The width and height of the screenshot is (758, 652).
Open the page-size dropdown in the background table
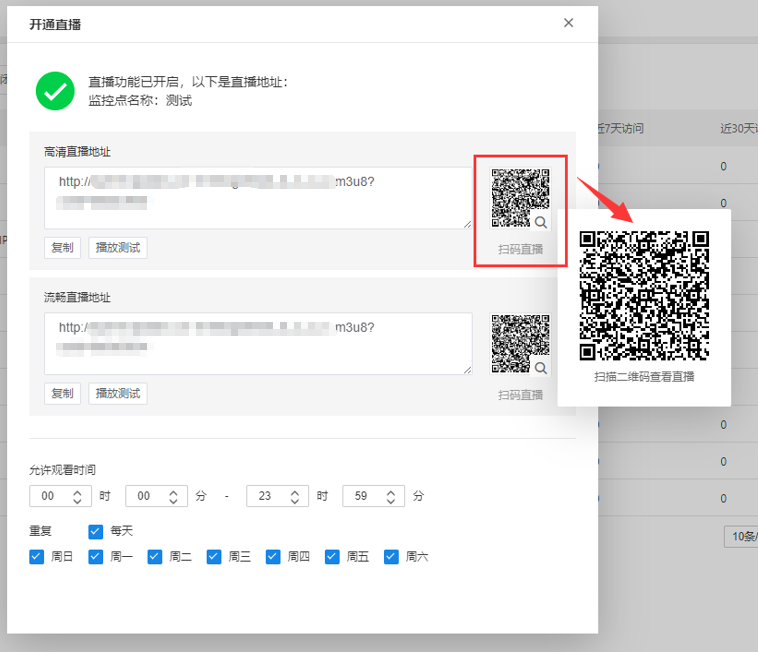point(741,536)
